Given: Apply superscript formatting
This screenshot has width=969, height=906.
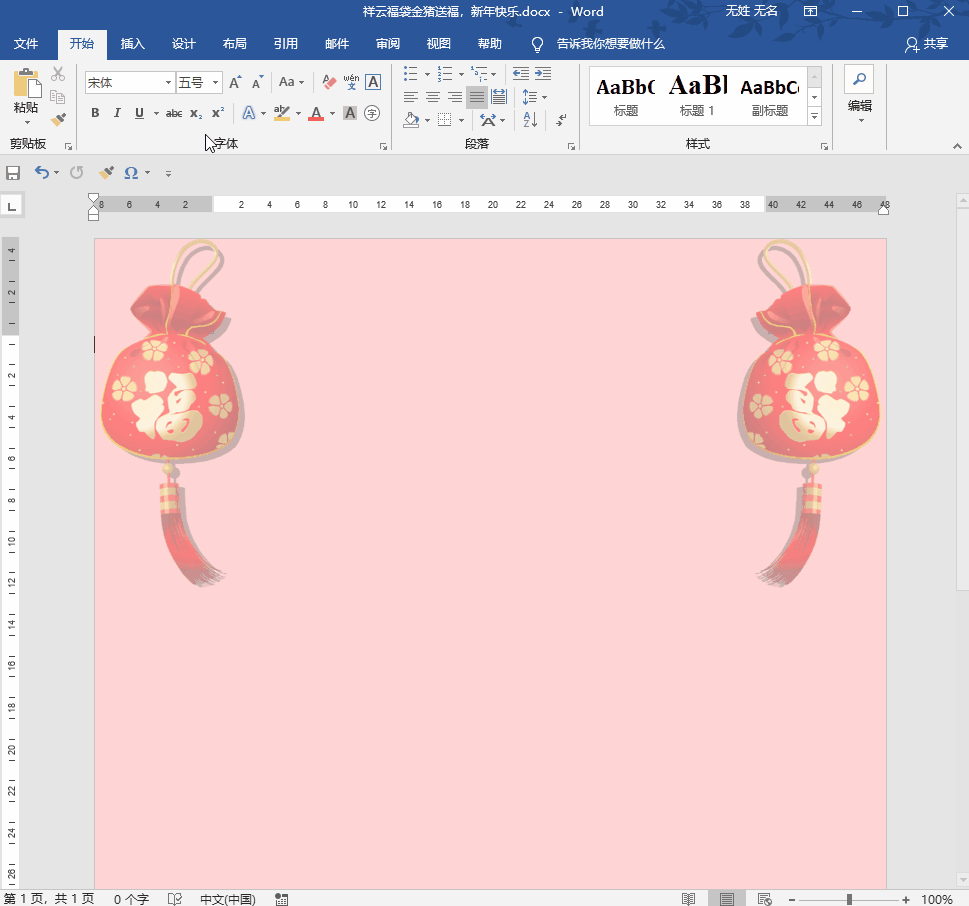Looking at the screenshot, I should pos(218,113).
